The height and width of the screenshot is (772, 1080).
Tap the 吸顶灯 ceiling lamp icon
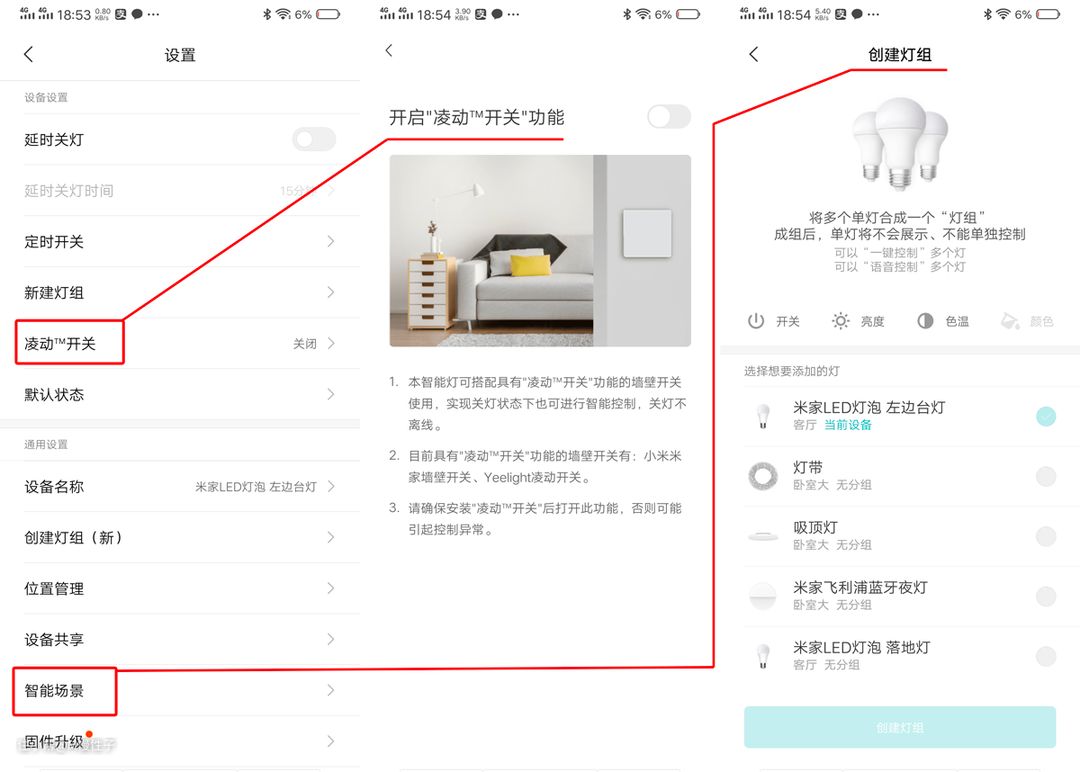[763, 536]
